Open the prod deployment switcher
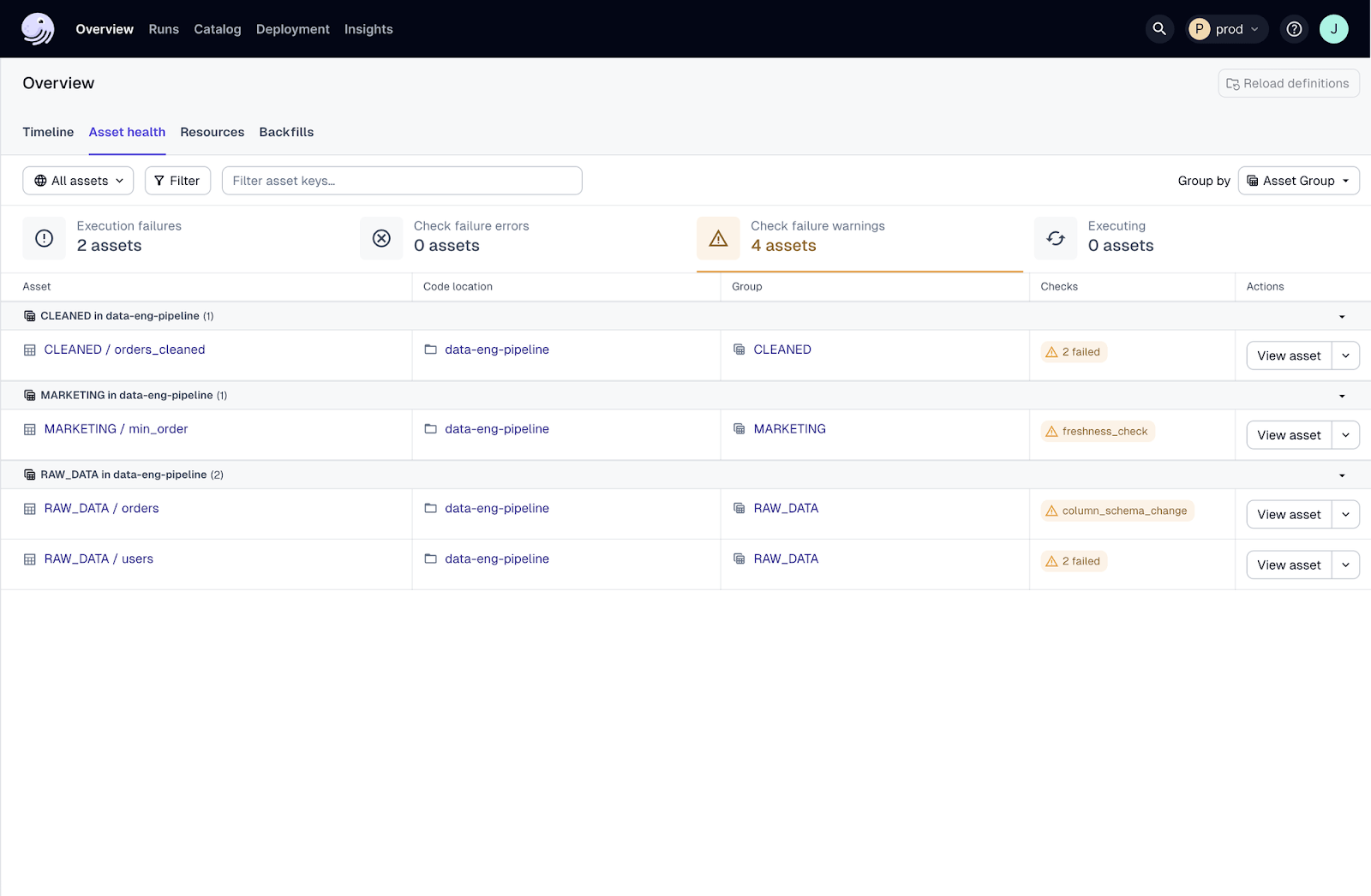 [1227, 29]
